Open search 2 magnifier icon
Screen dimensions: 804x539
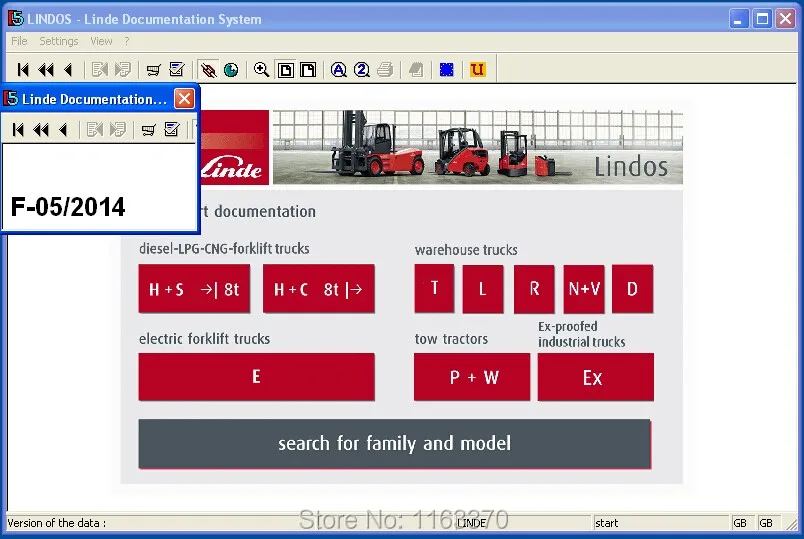362,69
